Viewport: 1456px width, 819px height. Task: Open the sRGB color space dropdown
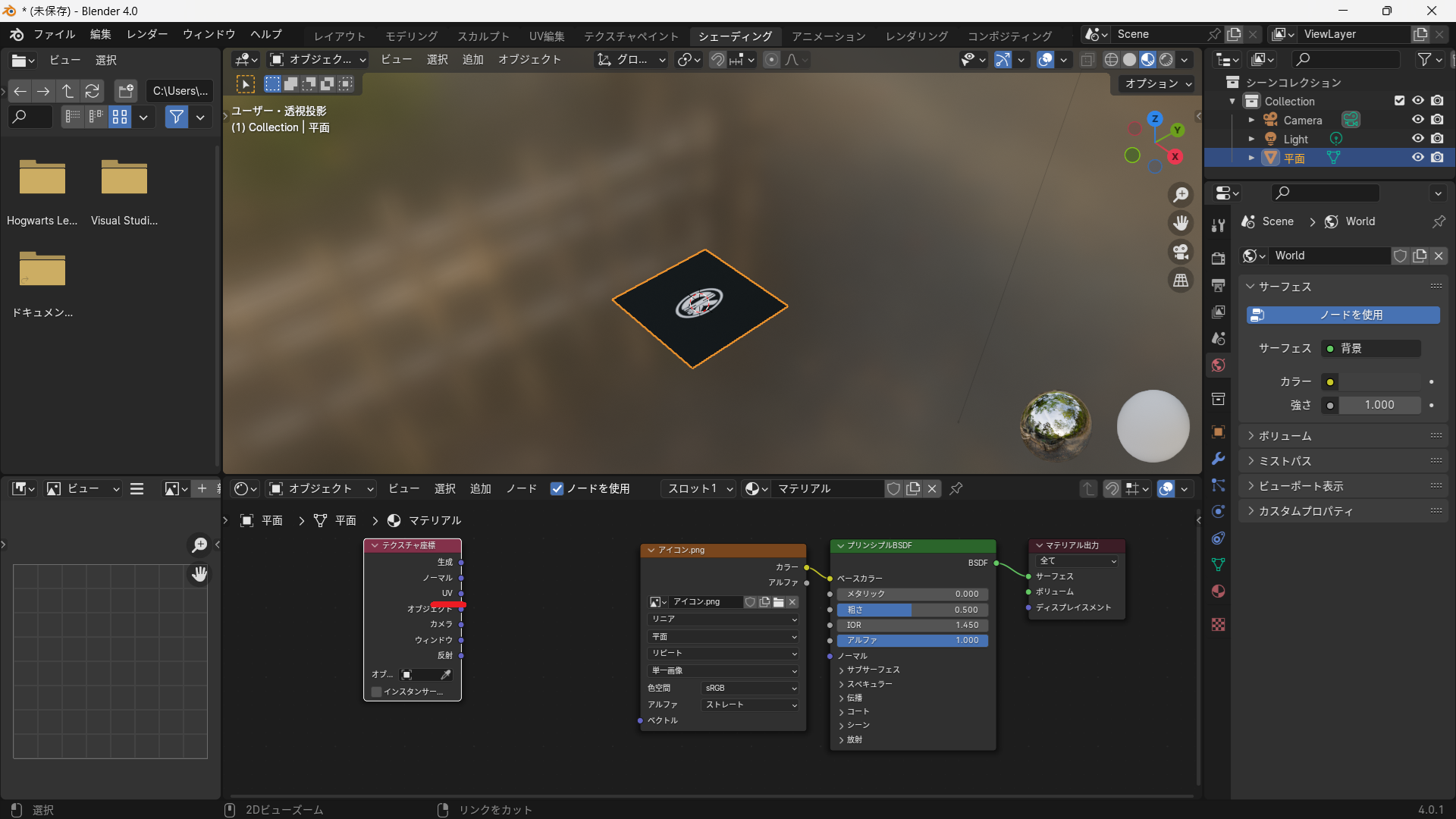pos(750,688)
